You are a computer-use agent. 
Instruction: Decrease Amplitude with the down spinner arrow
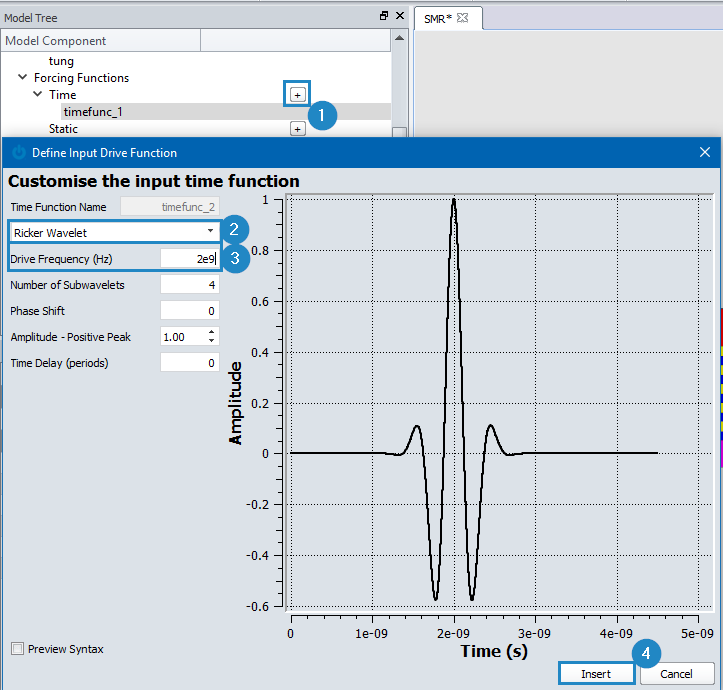pos(211,341)
